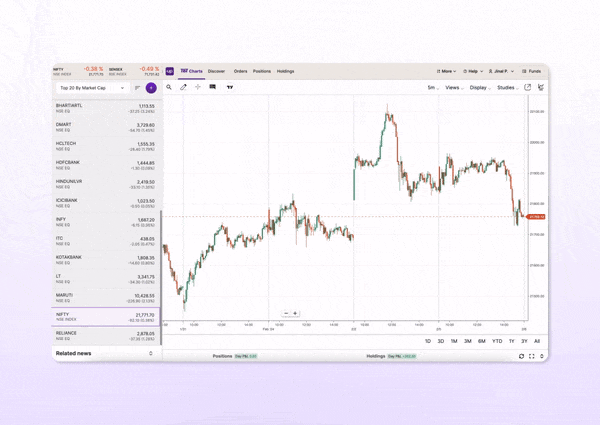Click the Funds button
Viewport: 600px width, 425px height.
[532, 71]
